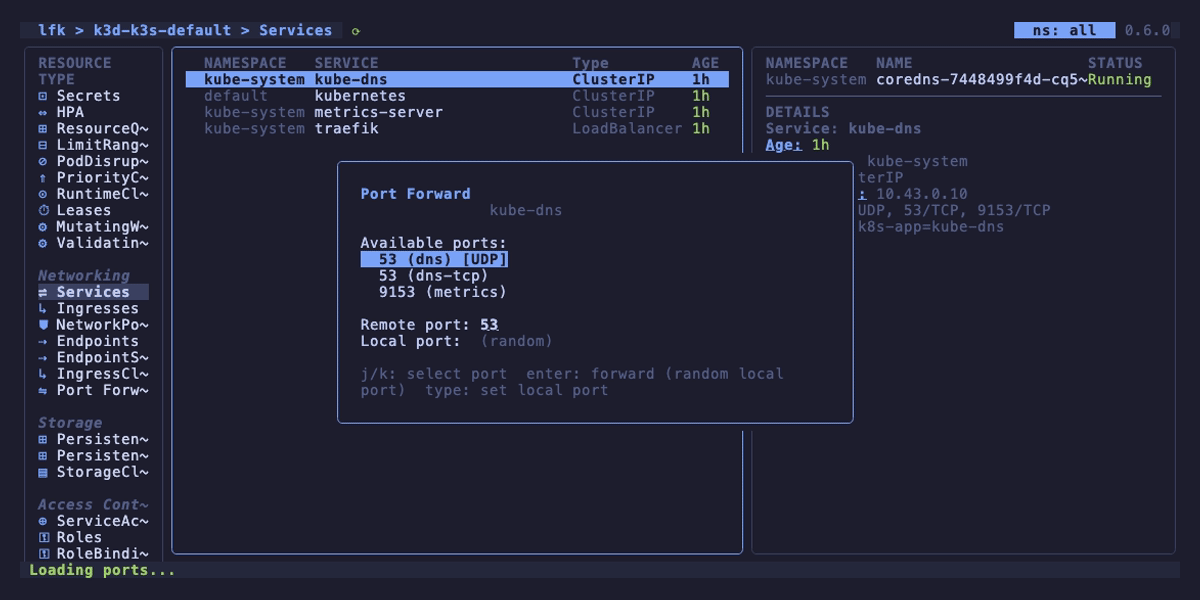Select the Ingresses corner-arrow icon
Image resolution: width=1200 pixels, height=600 pixels.
click(x=43, y=308)
